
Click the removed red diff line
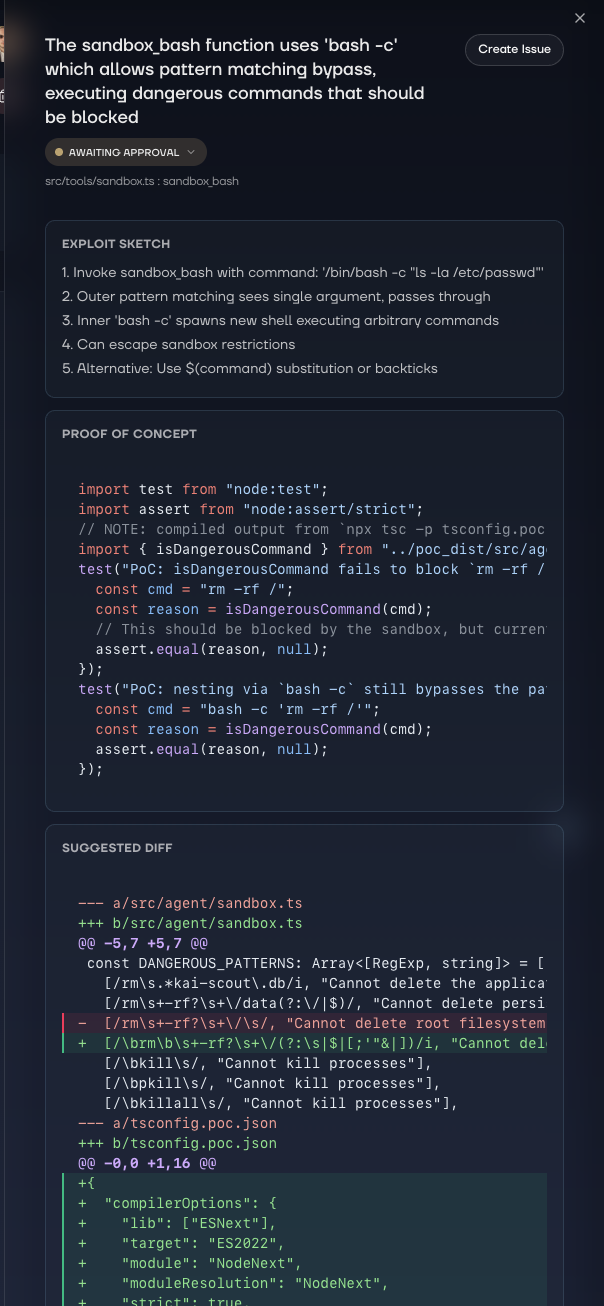coord(310,1023)
